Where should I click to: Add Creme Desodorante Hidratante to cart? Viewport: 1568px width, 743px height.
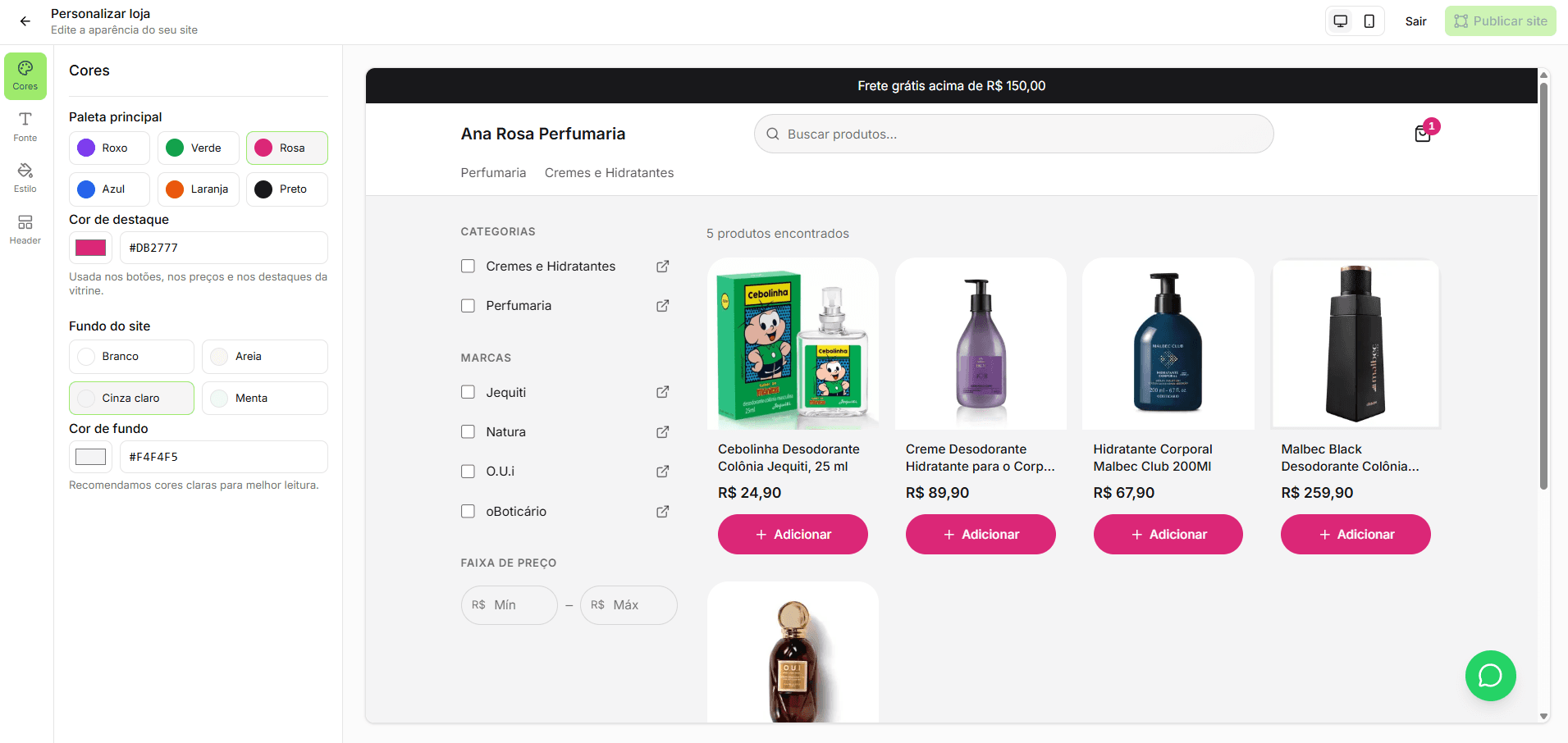(x=981, y=535)
